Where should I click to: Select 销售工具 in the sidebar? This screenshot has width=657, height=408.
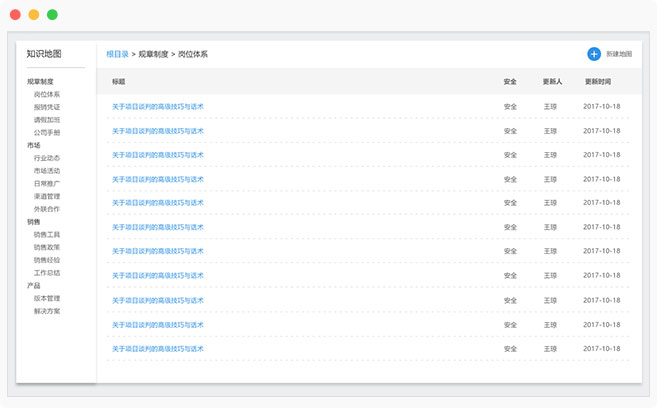(x=47, y=235)
